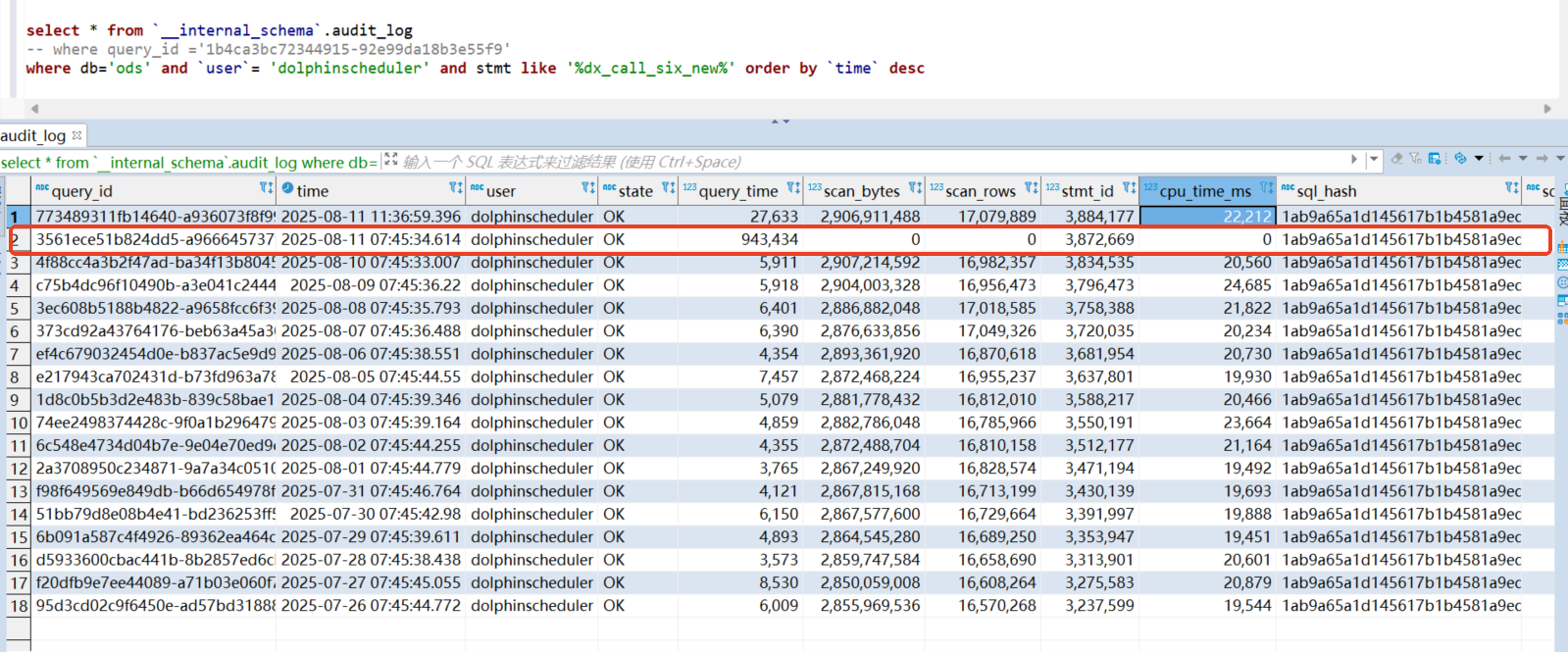Viewport: 1568px width, 652px height.
Task: Click the filter icon on sql_hash column
Action: pyautogui.click(x=1511, y=187)
